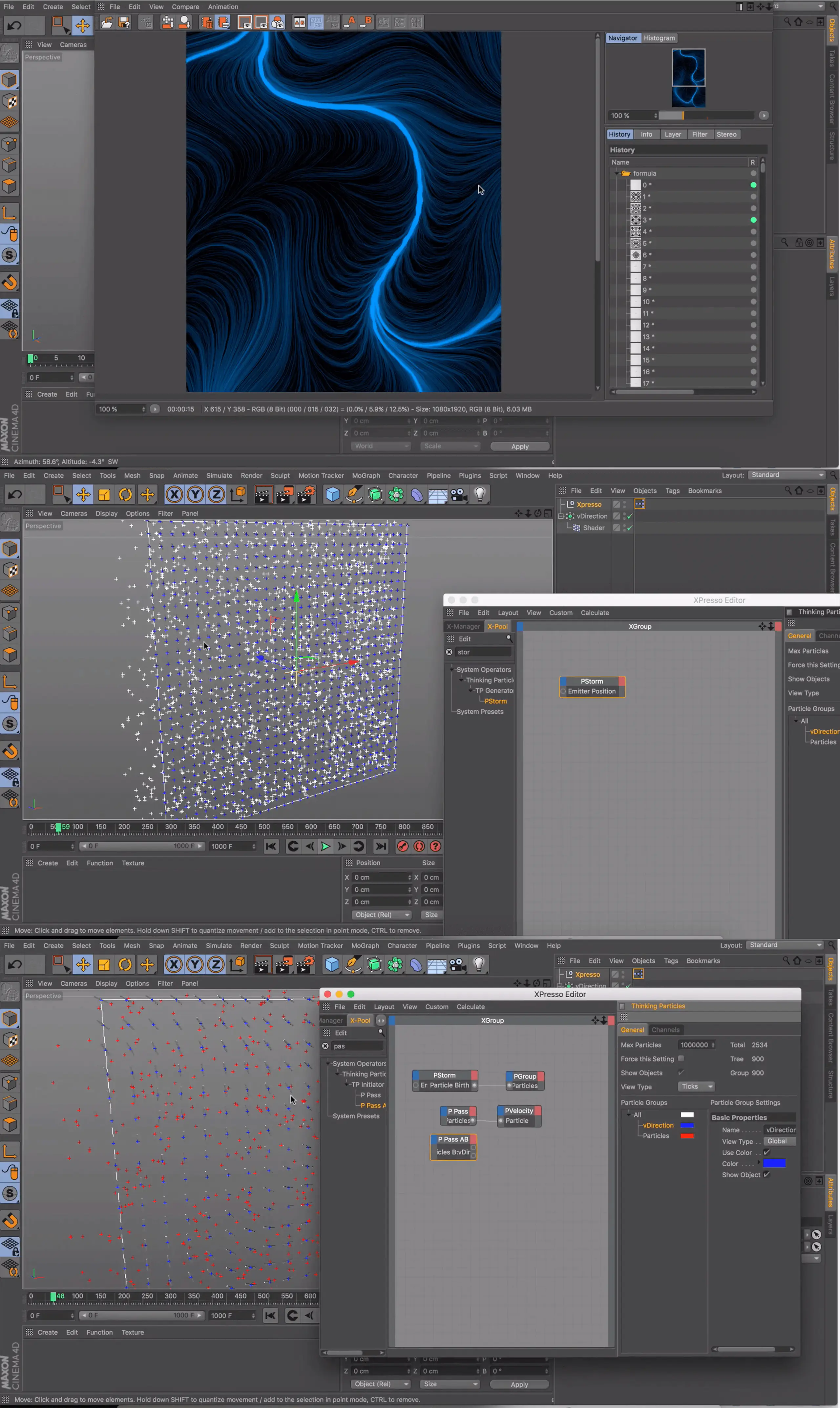This screenshot has width=840, height=1408.
Task: Click the Size button in the white-particles window
Action: pos(431,915)
